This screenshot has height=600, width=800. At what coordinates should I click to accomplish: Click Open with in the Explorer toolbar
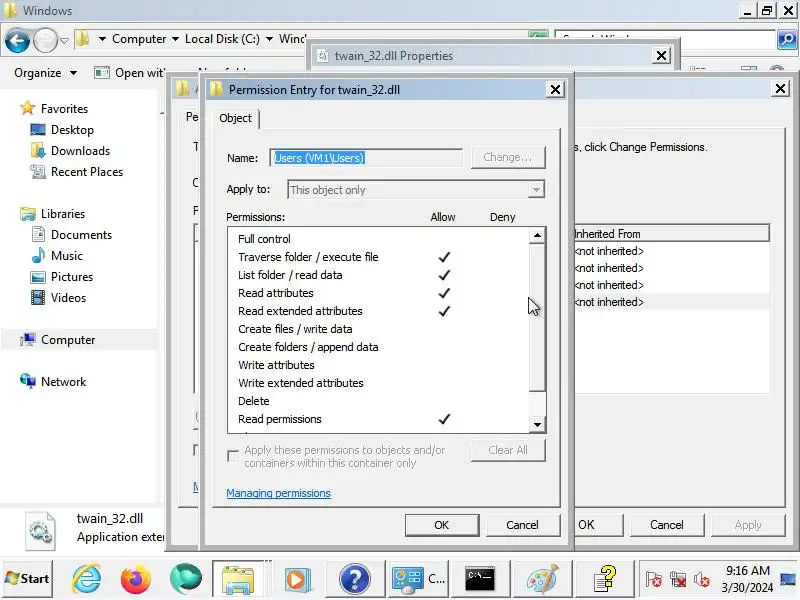pos(129,73)
